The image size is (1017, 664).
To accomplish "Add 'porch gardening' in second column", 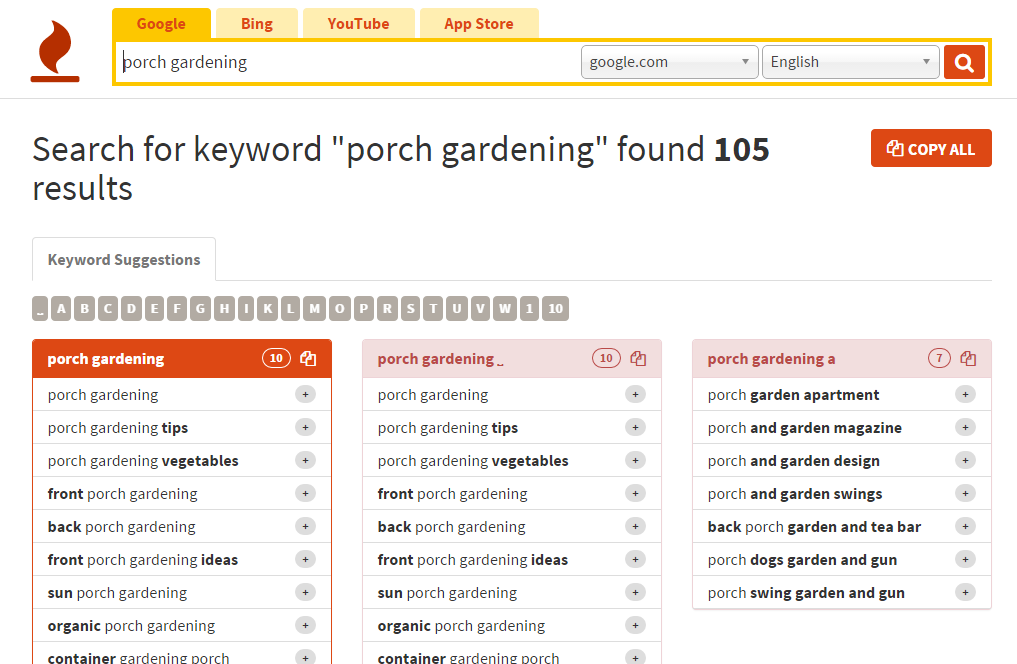I will click(636, 394).
